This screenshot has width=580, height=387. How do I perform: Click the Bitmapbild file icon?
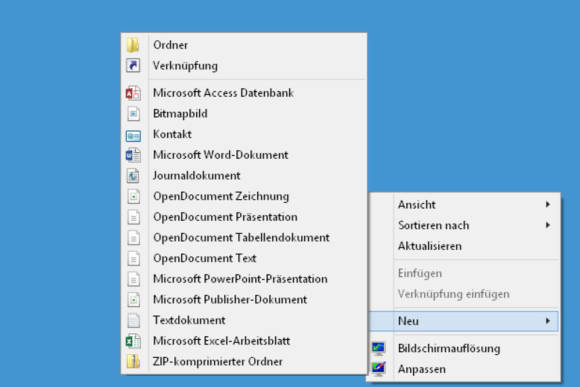point(134,114)
